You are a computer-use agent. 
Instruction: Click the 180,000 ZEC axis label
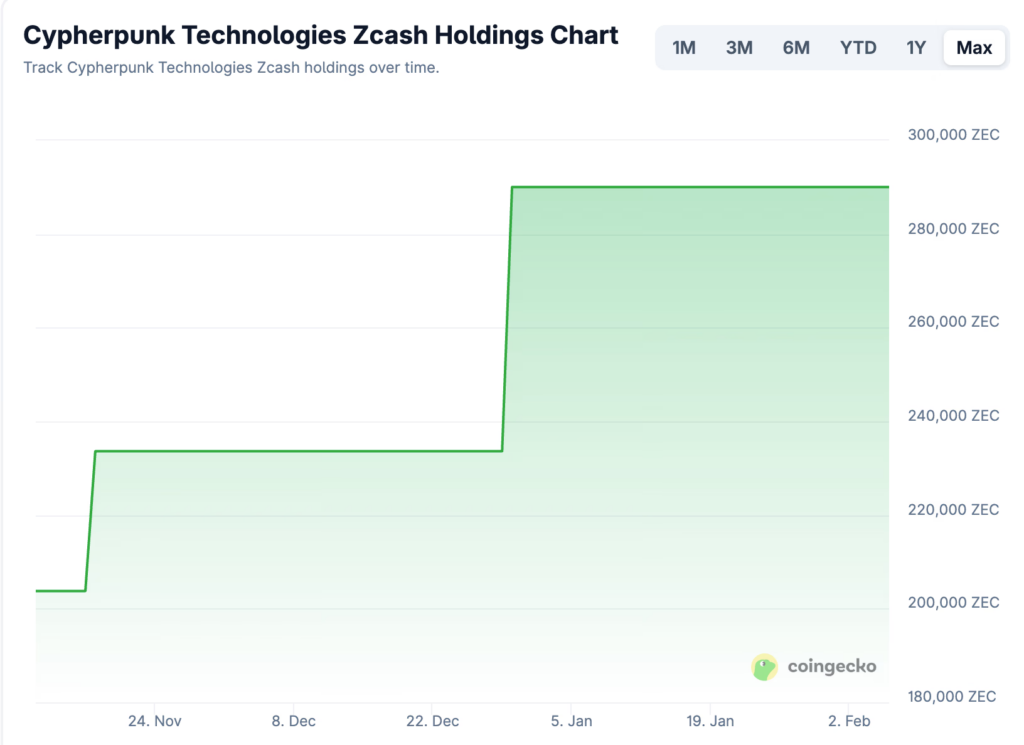click(951, 697)
